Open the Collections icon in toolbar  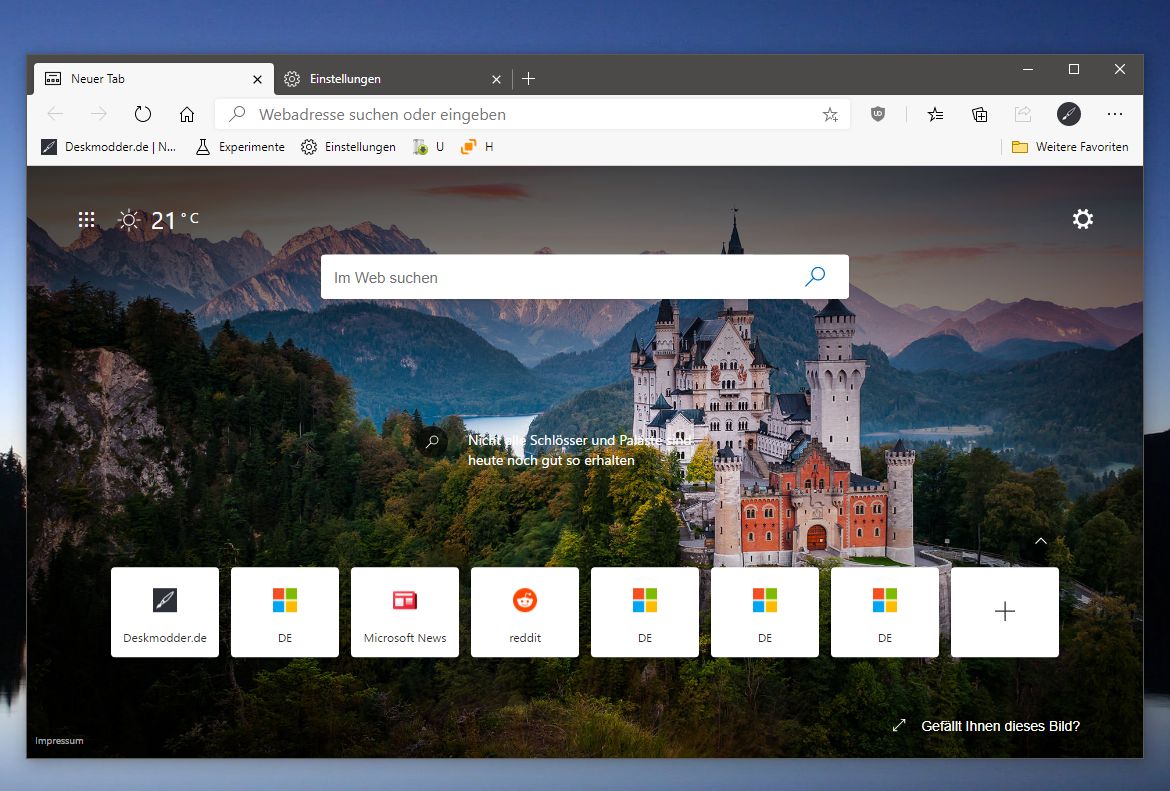point(980,114)
